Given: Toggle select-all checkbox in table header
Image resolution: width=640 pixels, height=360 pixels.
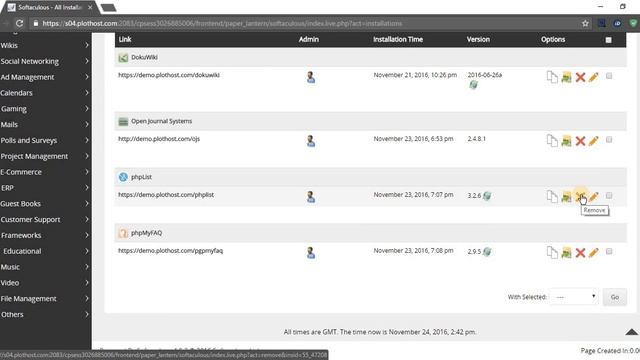Looking at the screenshot, I should point(608,40).
